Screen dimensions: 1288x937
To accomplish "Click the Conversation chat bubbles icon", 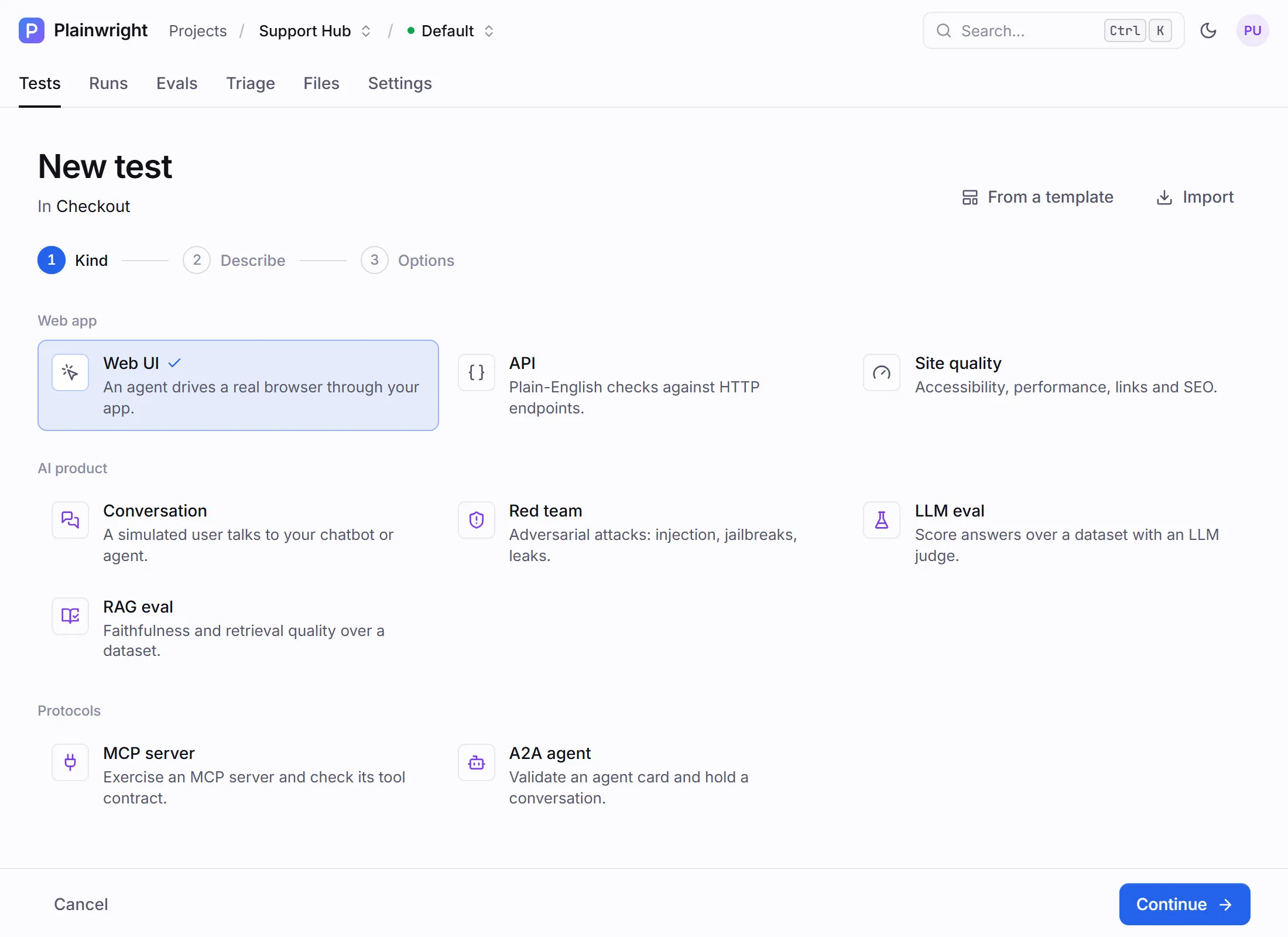I will coord(70,520).
